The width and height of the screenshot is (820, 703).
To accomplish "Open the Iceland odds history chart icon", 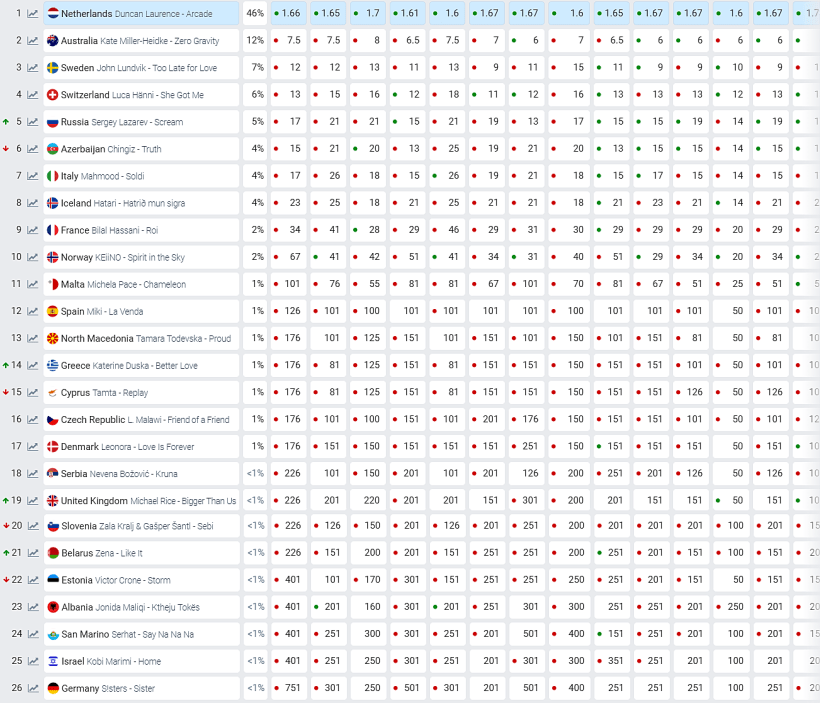I will pos(32,203).
